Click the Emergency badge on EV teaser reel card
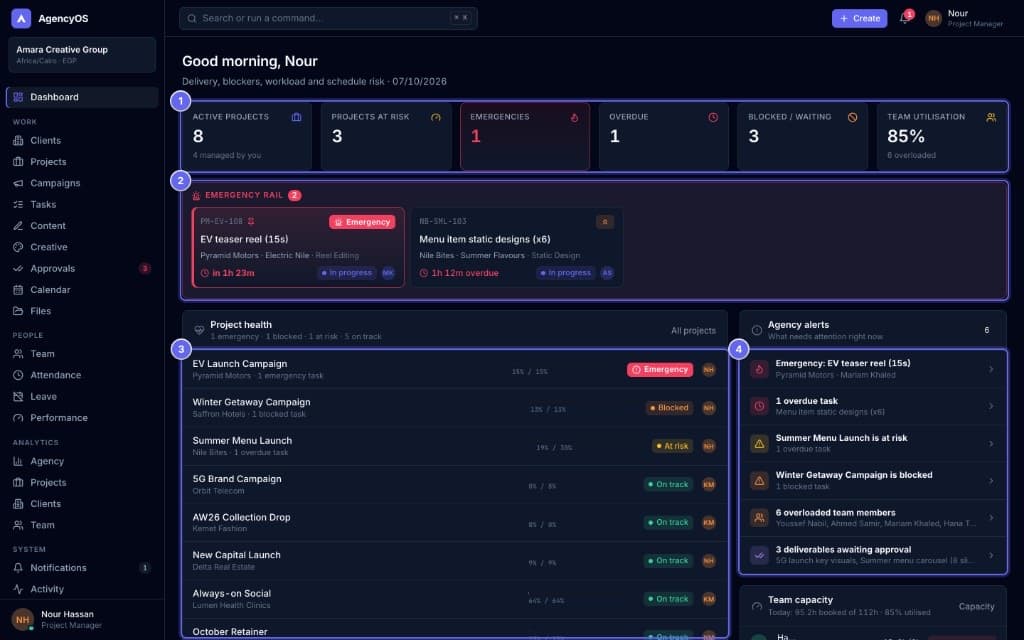The width and height of the screenshot is (1024, 640). coord(362,222)
